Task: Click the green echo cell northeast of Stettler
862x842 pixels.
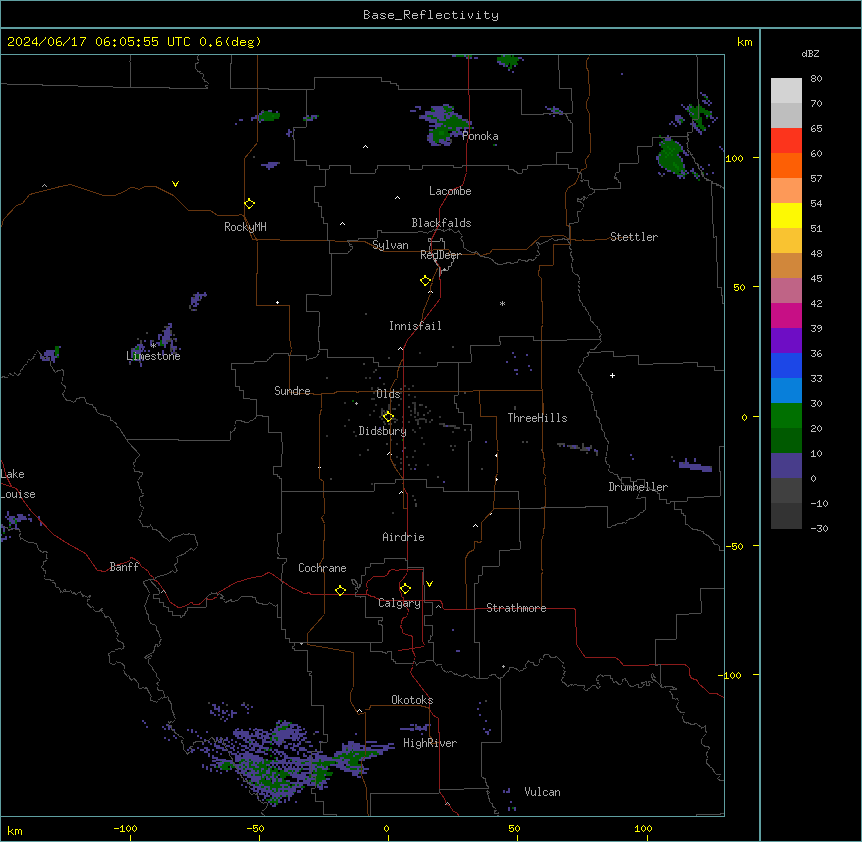Action: click(x=670, y=157)
